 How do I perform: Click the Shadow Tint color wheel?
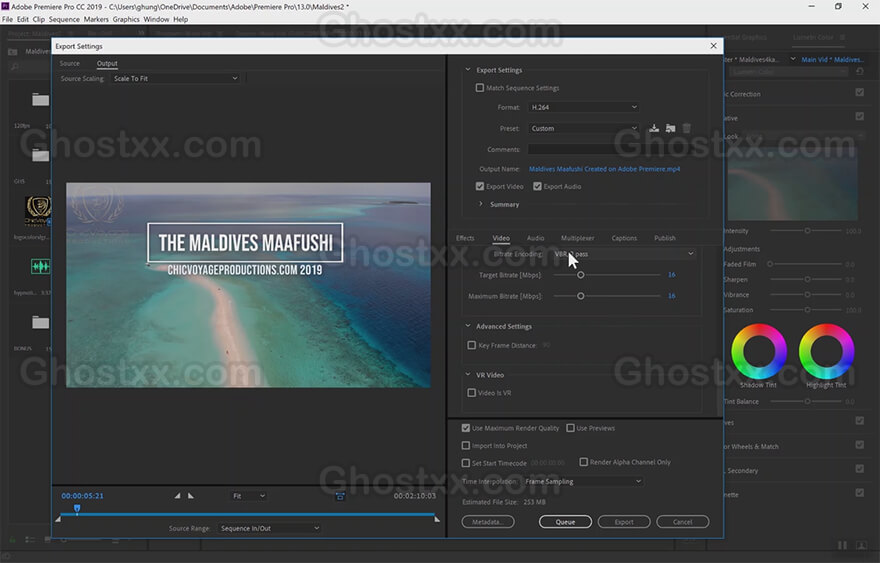[759, 351]
